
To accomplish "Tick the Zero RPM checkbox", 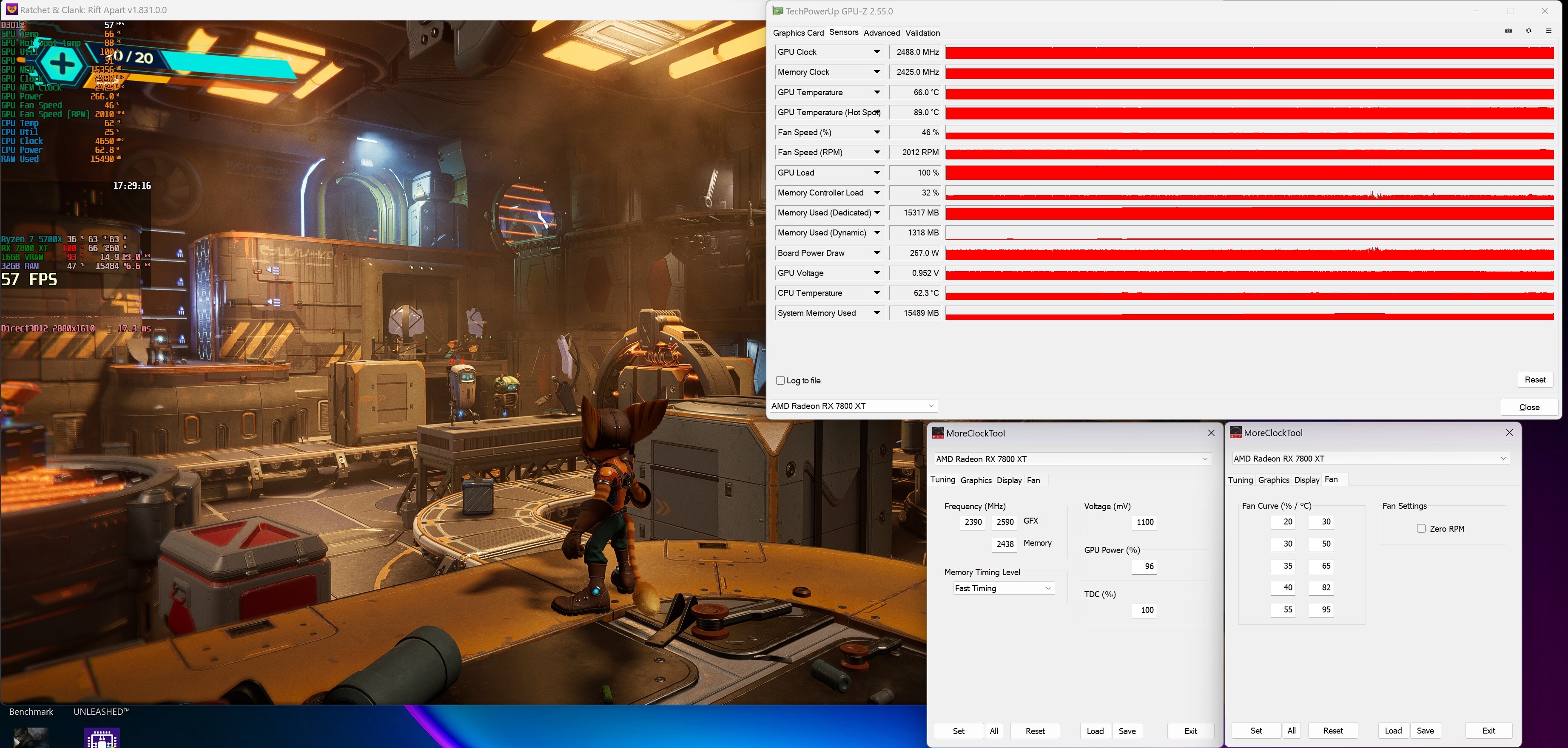I will (x=1421, y=528).
